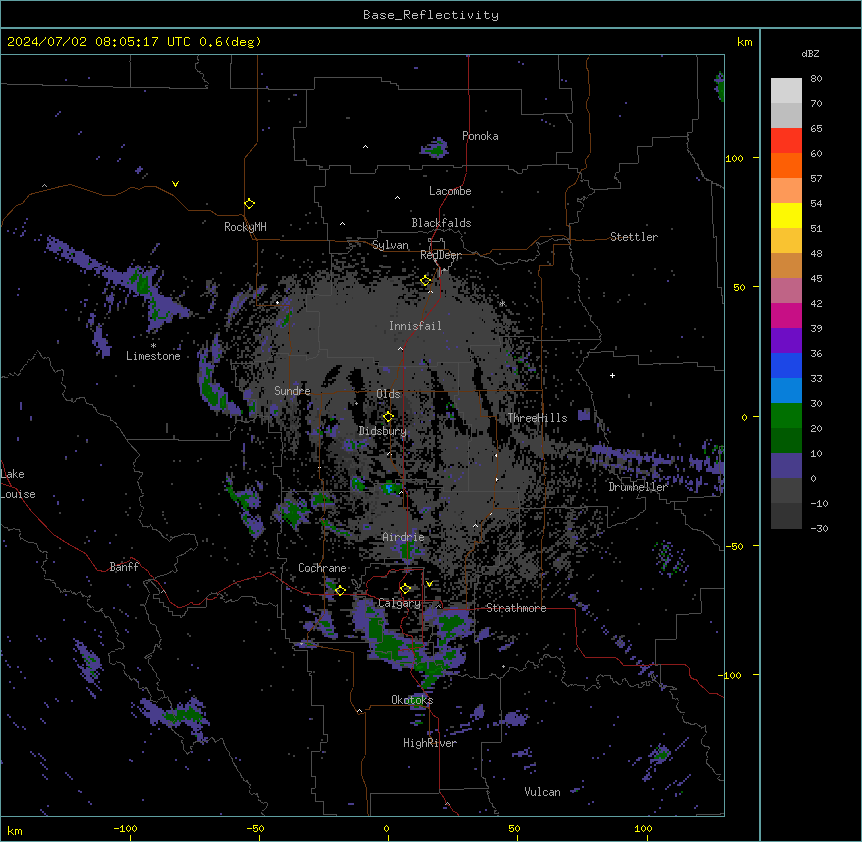The image size is (862, 842).
Task: Click the -50 tick label on vertical axis
Action: click(734, 546)
